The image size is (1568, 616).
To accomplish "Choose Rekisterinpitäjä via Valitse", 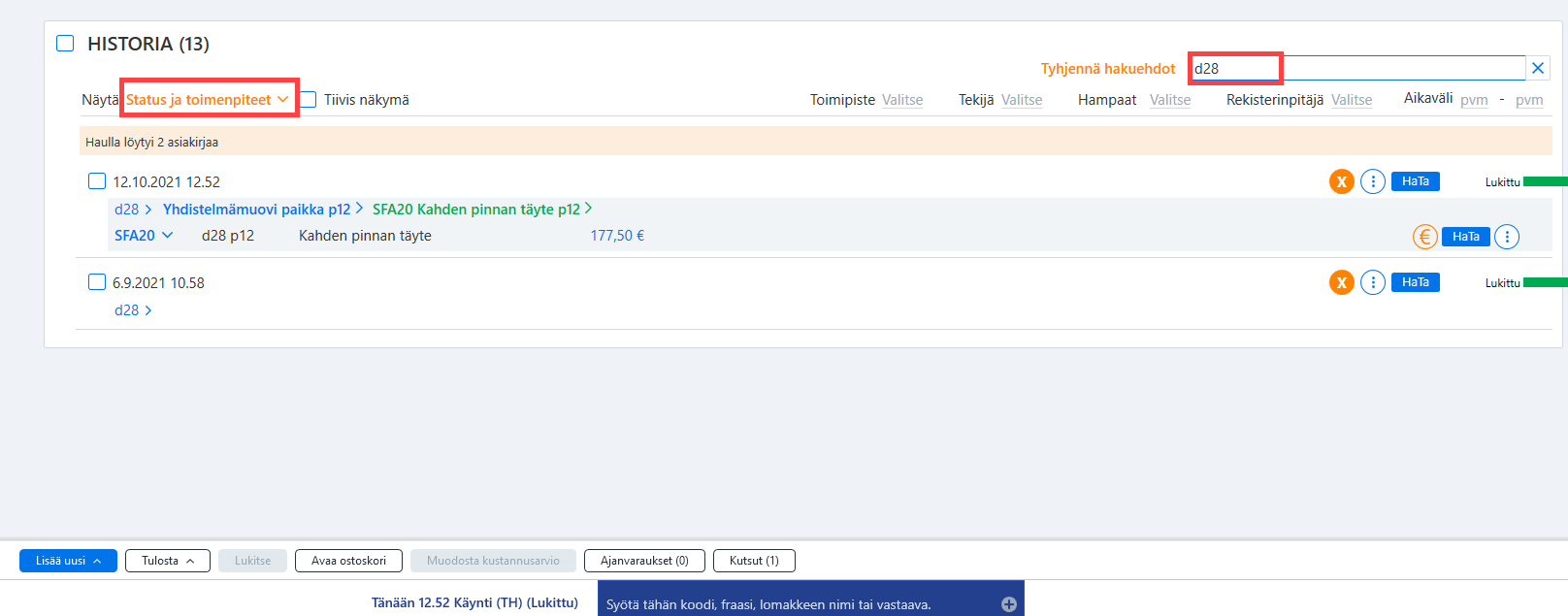I will (1352, 100).
